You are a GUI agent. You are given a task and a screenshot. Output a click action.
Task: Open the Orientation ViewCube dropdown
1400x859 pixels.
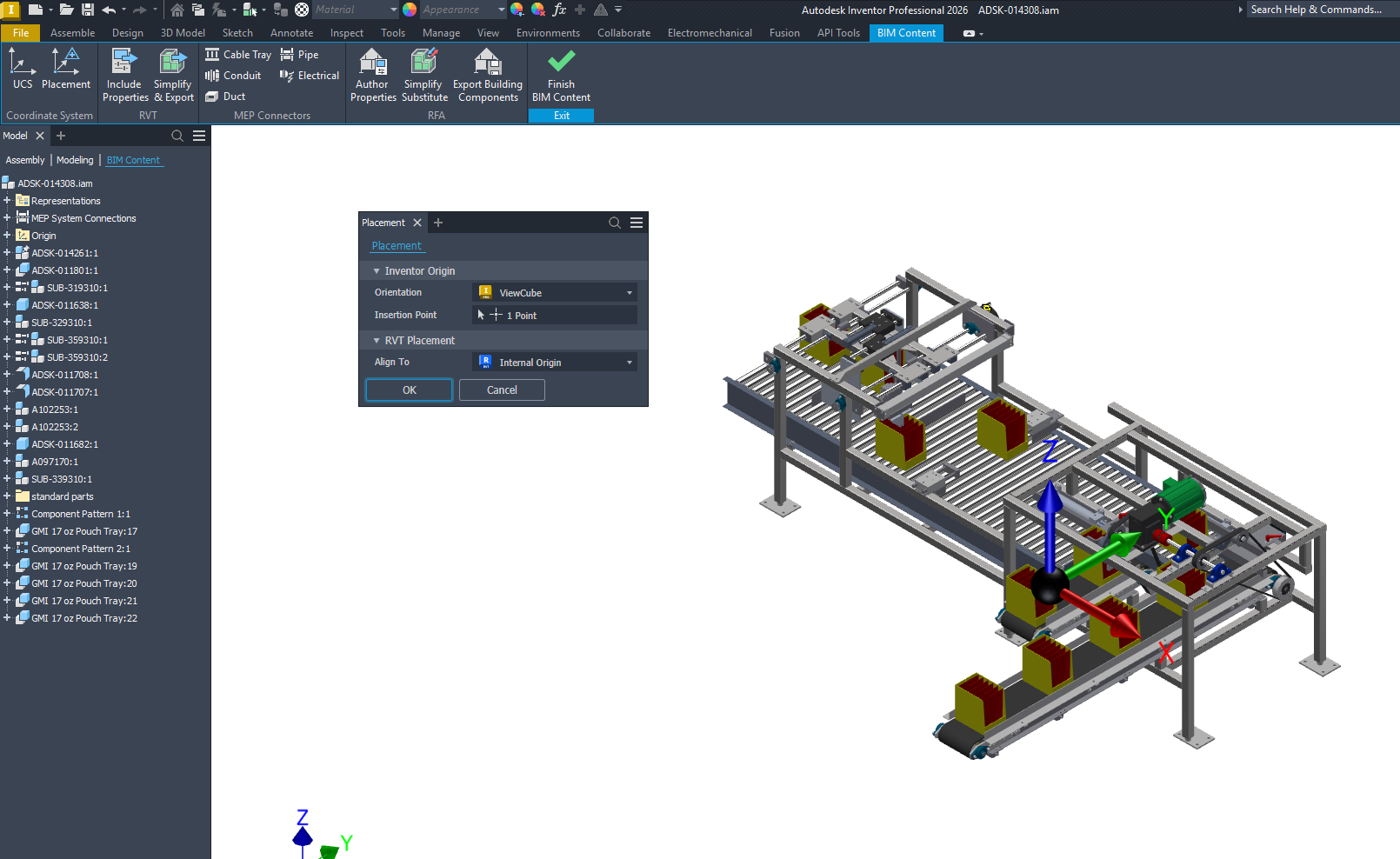pyautogui.click(x=555, y=293)
